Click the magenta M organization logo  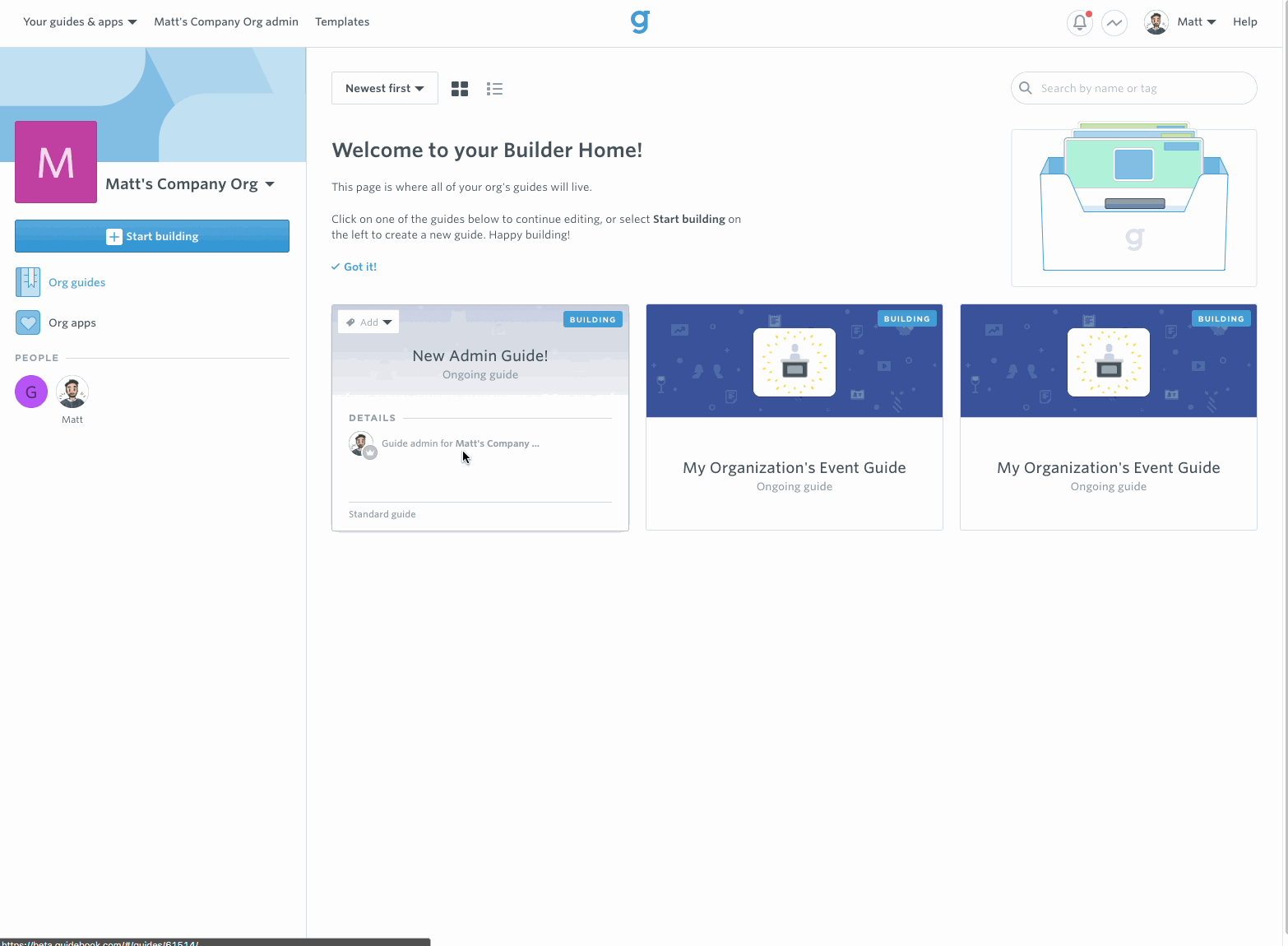(56, 162)
